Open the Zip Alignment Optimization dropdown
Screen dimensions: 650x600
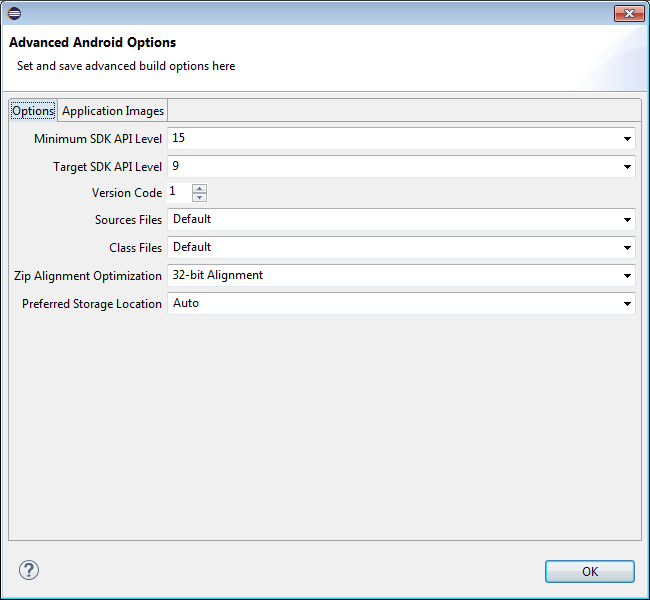click(x=401, y=276)
